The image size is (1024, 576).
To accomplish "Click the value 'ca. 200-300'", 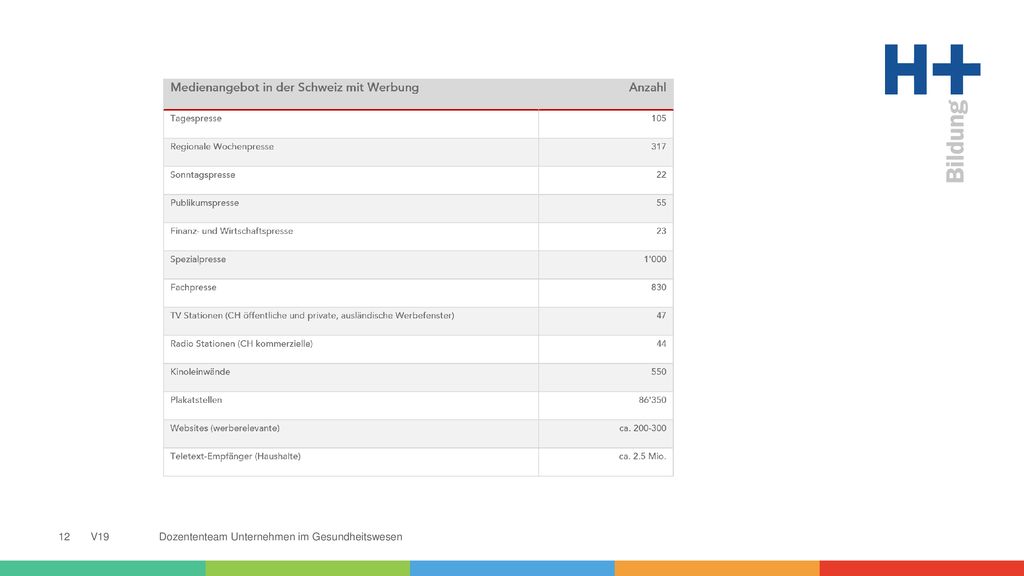I will [643, 428].
